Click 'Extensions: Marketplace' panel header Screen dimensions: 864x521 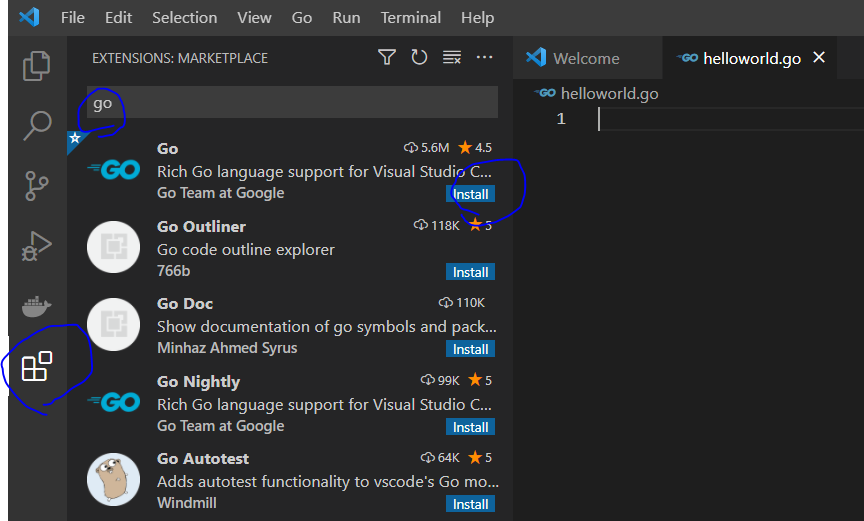[x=180, y=58]
